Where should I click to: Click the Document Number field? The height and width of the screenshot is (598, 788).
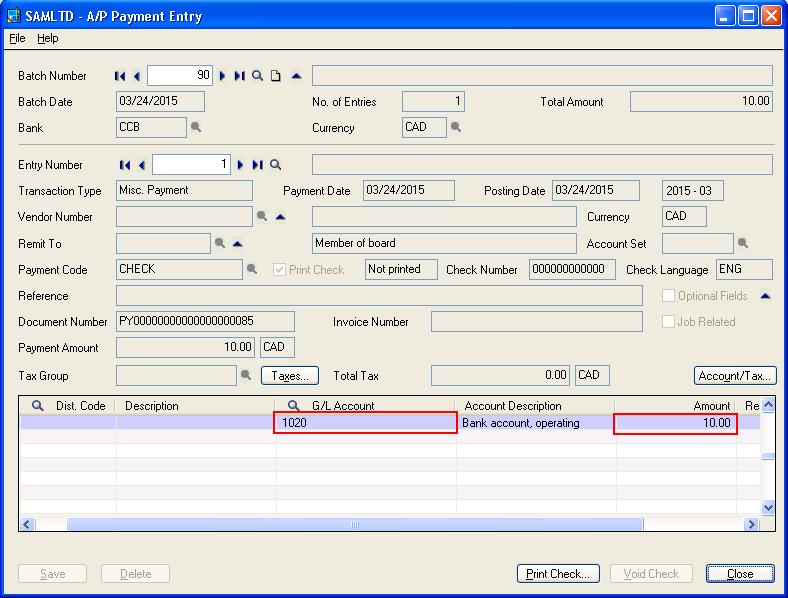pyautogui.click(x=206, y=322)
